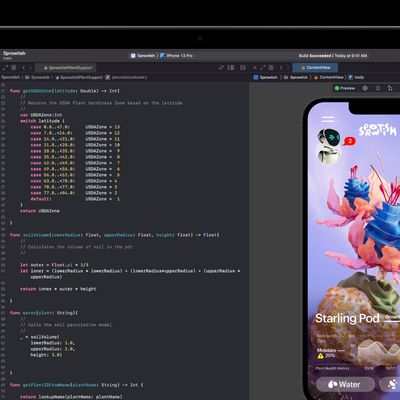Screen dimensions: 400x400
Task: Enable code review arrows in left editor
Action: 221,68
